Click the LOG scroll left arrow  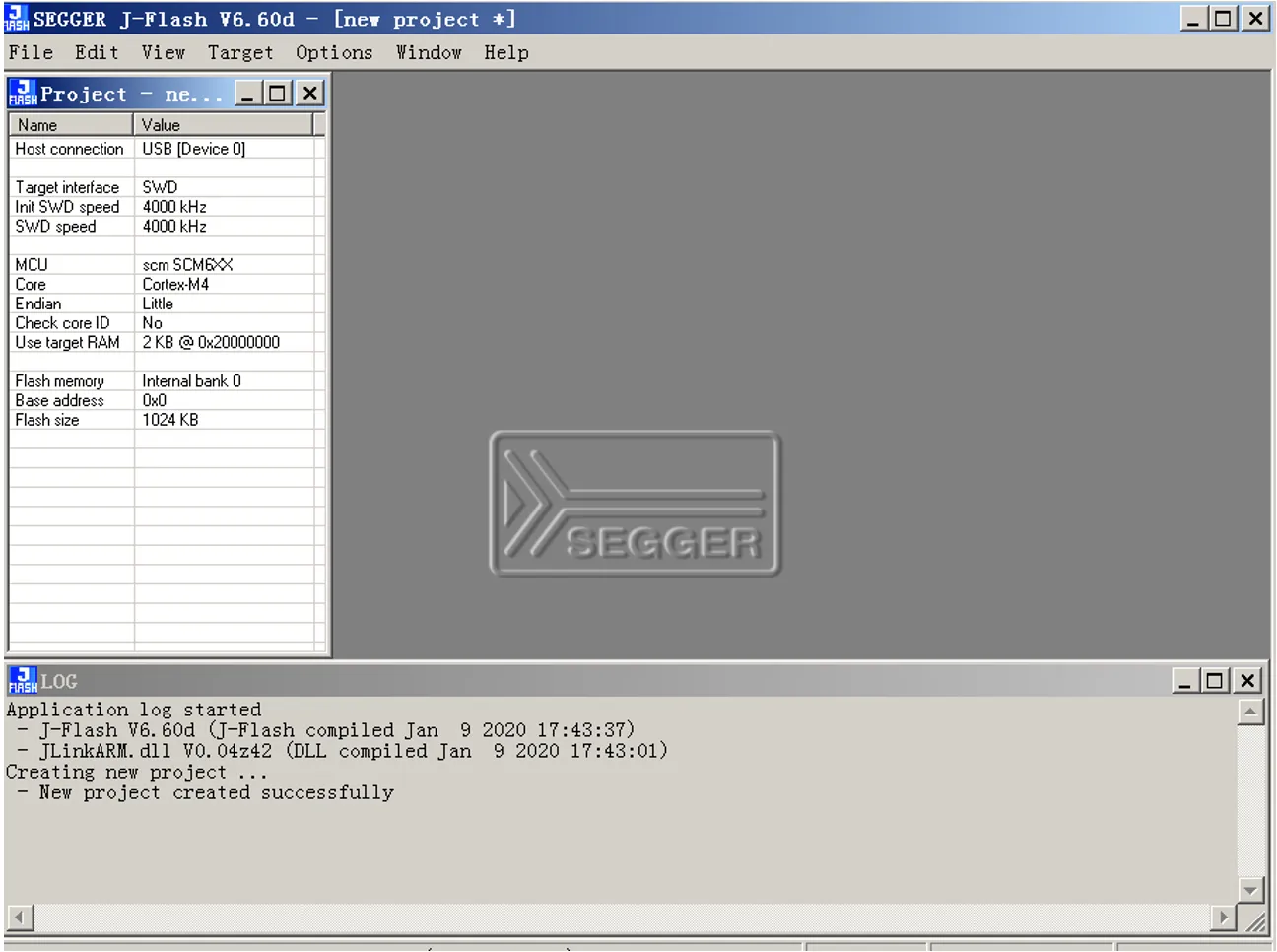[20, 918]
